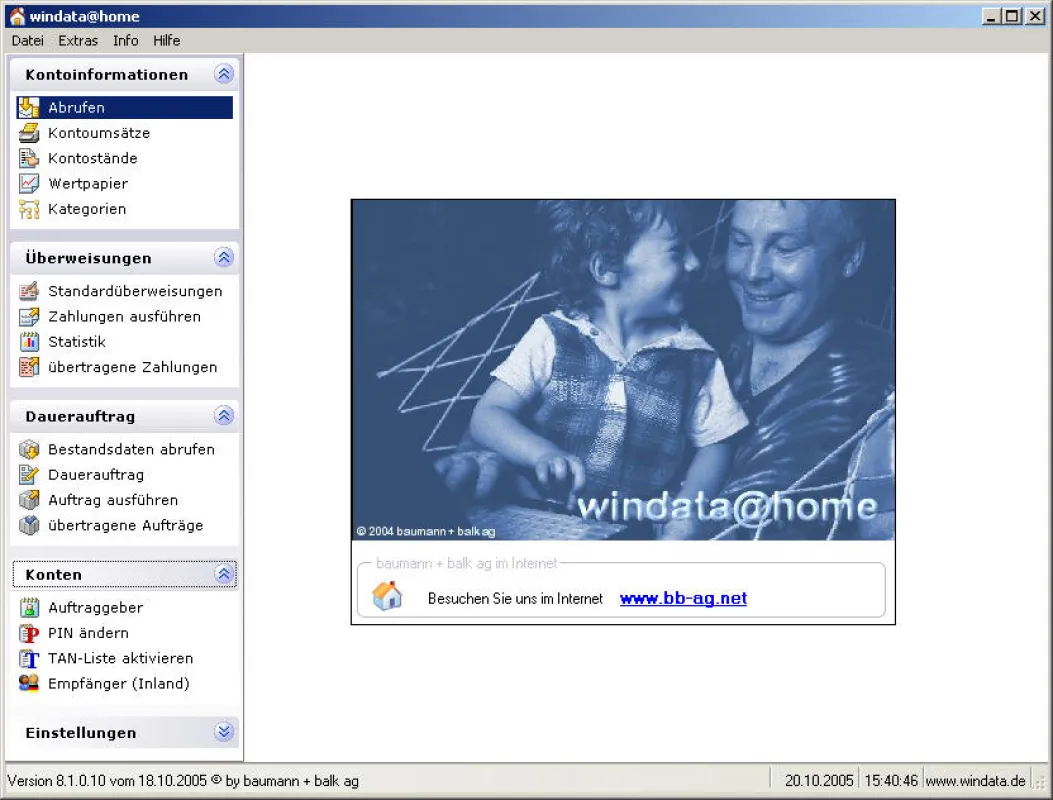The height and width of the screenshot is (800, 1053).
Task: Open the Hilfe menu
Action: (167, 40)
